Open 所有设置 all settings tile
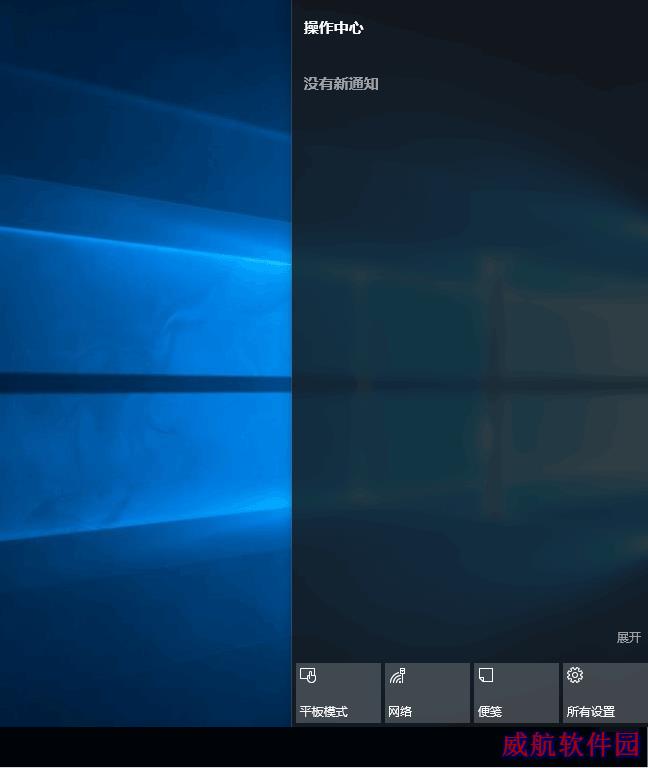This screenshot has height=768, width=648. pos(605,693)
